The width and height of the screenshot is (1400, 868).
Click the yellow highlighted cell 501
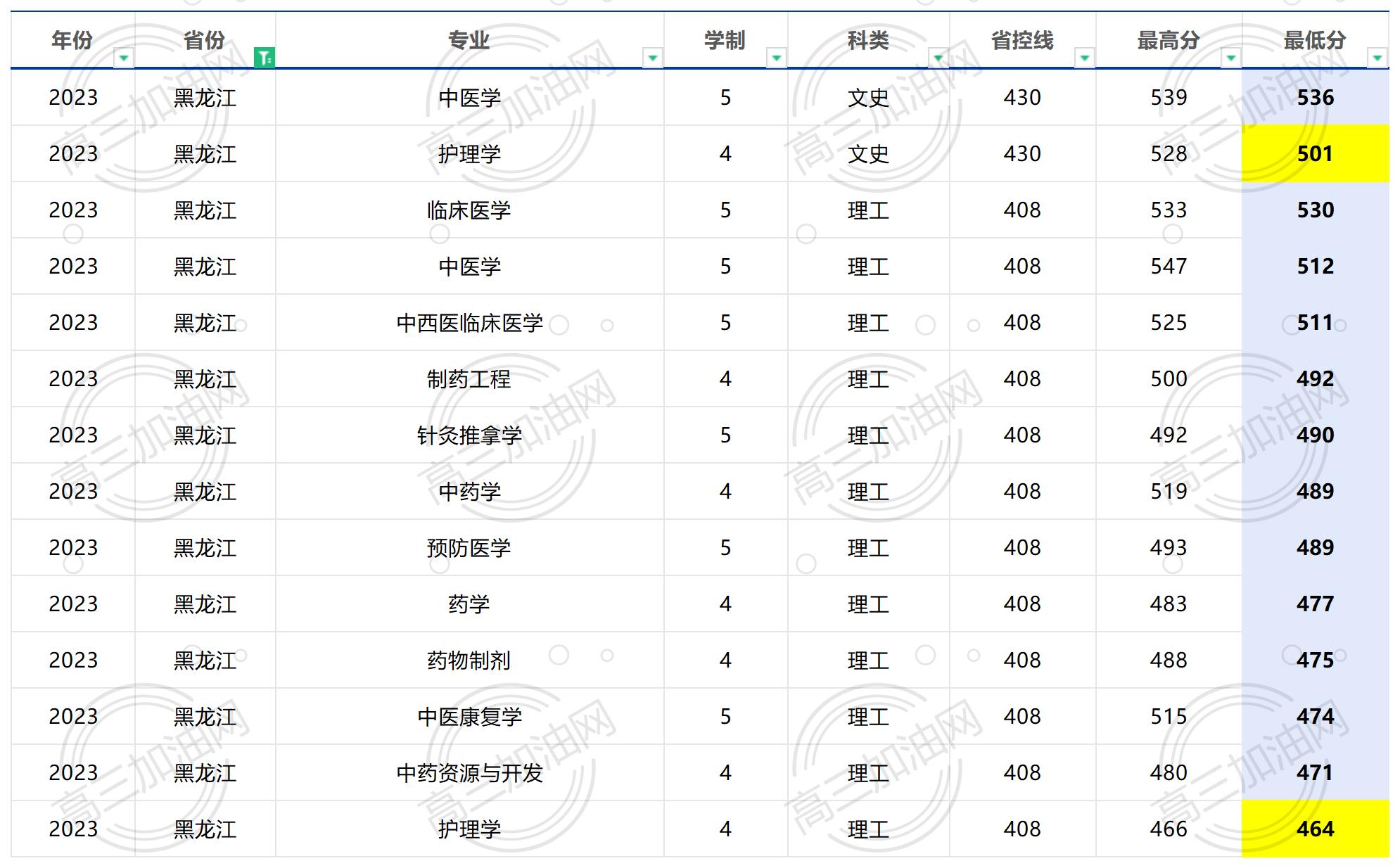(1316, 153)
